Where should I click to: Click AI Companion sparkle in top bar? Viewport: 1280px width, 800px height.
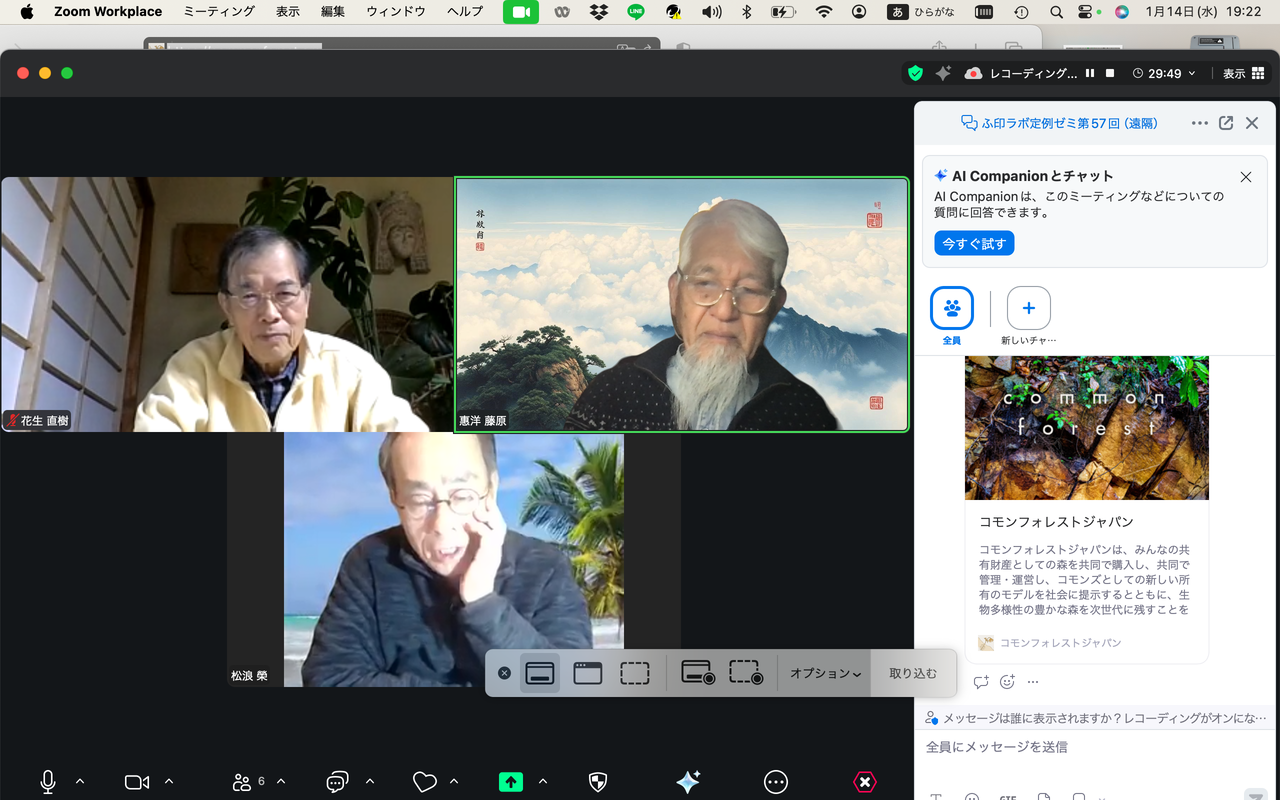(943, 73)
